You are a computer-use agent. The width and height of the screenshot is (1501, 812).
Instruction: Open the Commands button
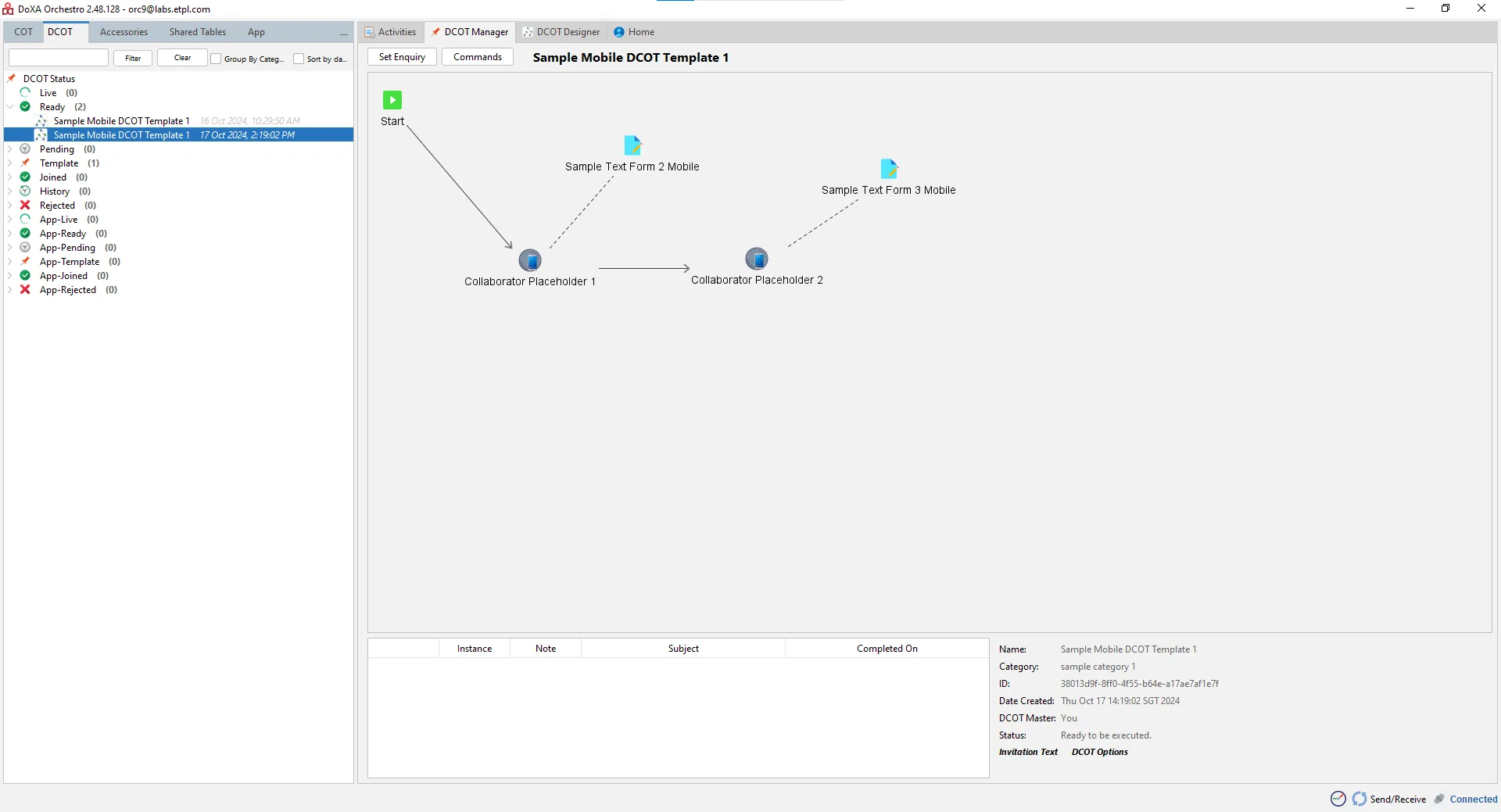click(x=477, y=57)
